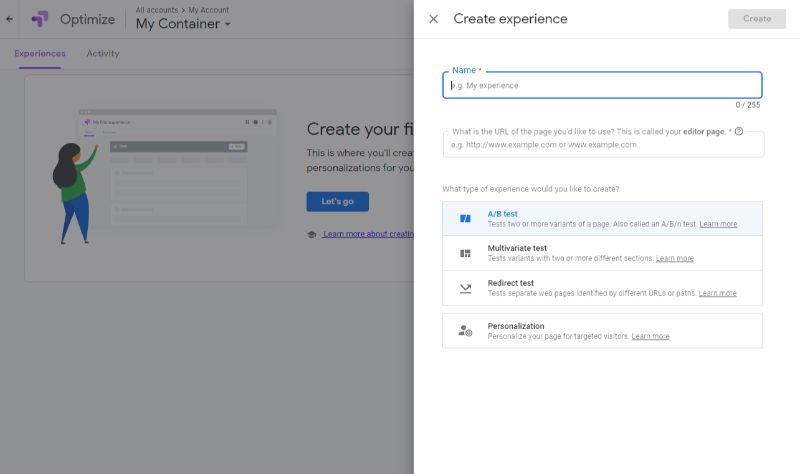Viewport: 800px width, 474px height.
Task: Click the Personalization person icon
Action: (x=465, y=331)
